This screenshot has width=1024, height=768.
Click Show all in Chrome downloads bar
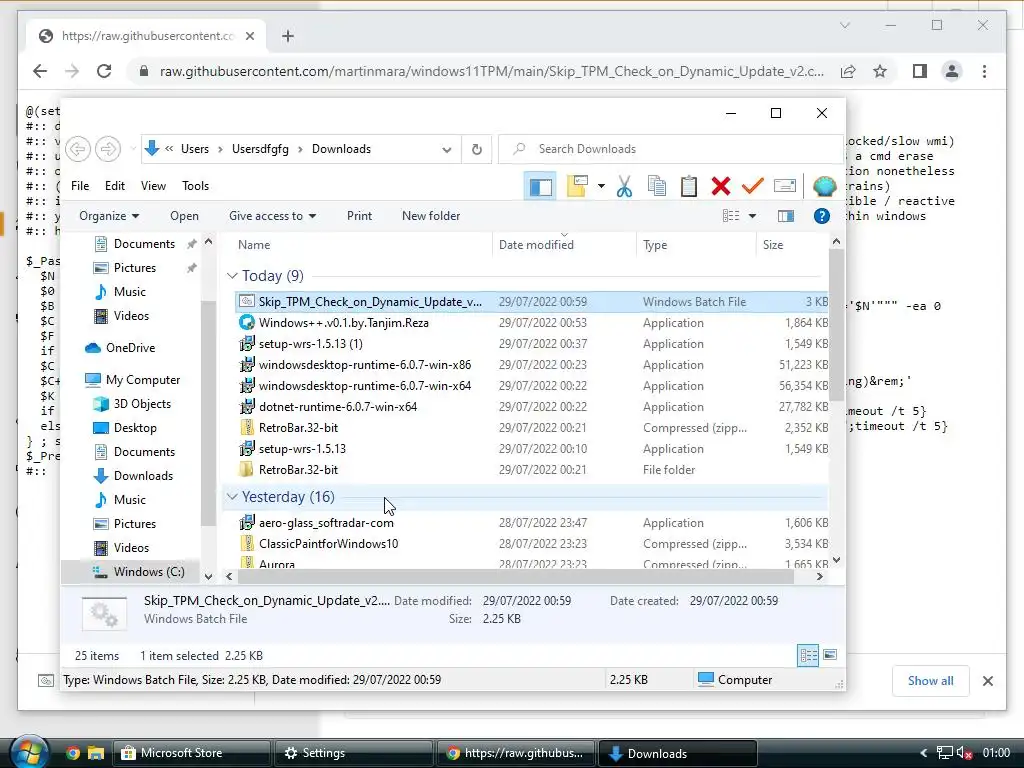[930, 681]
